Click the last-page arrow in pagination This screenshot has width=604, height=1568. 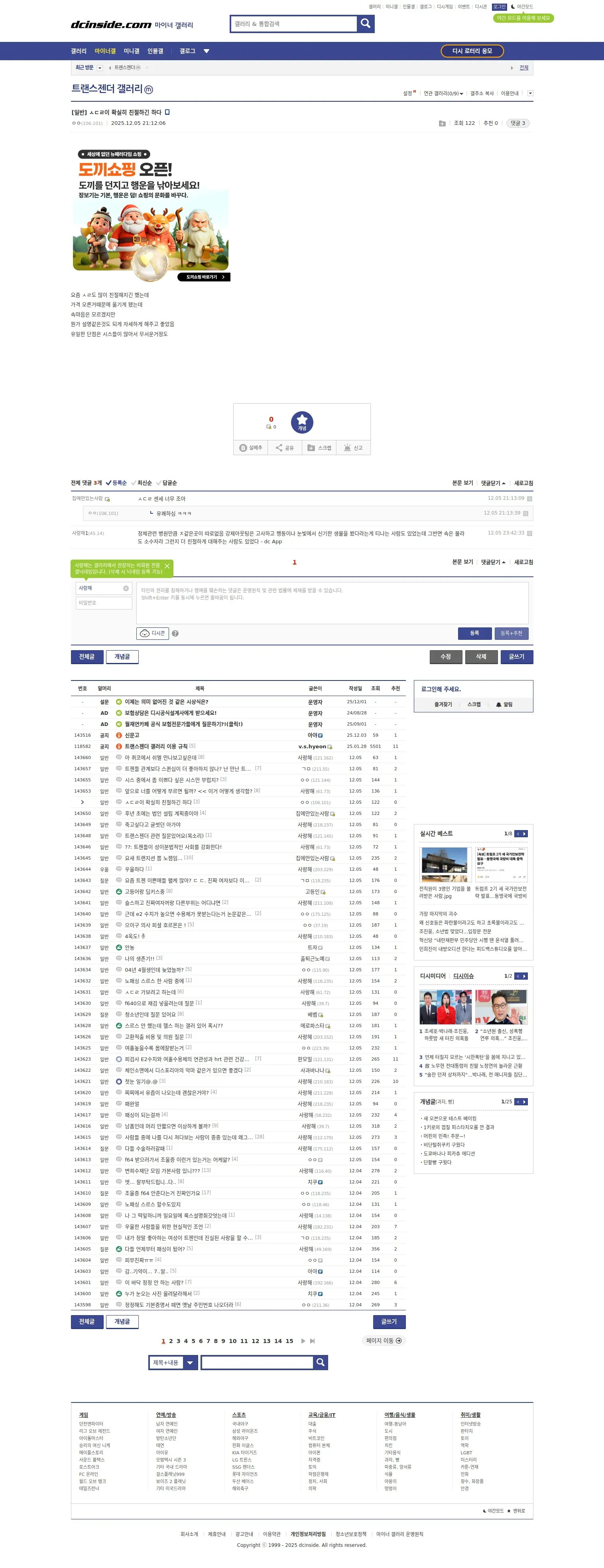pos(312,1340)
